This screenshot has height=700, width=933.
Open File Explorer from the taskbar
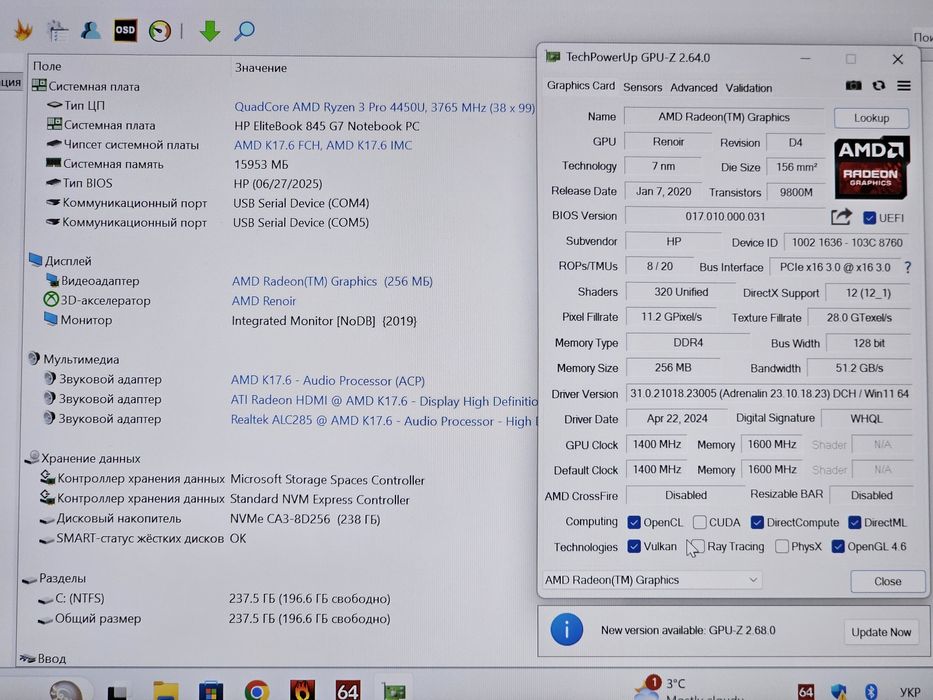tap(166, 691)
